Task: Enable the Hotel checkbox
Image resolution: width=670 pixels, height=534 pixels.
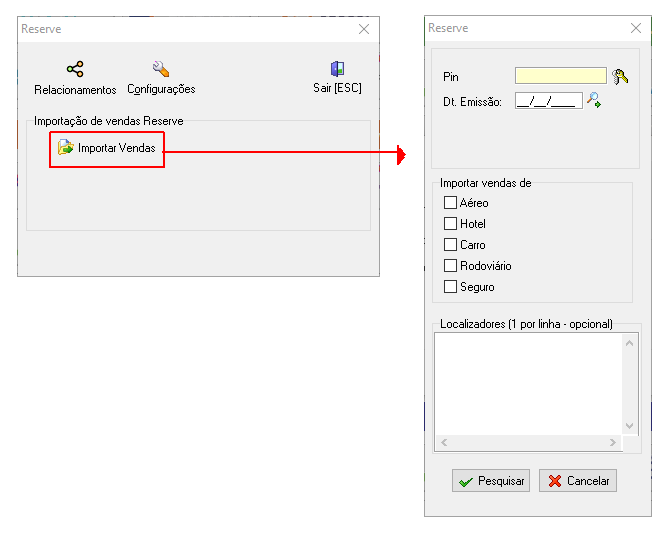Action: coord(450,223)
